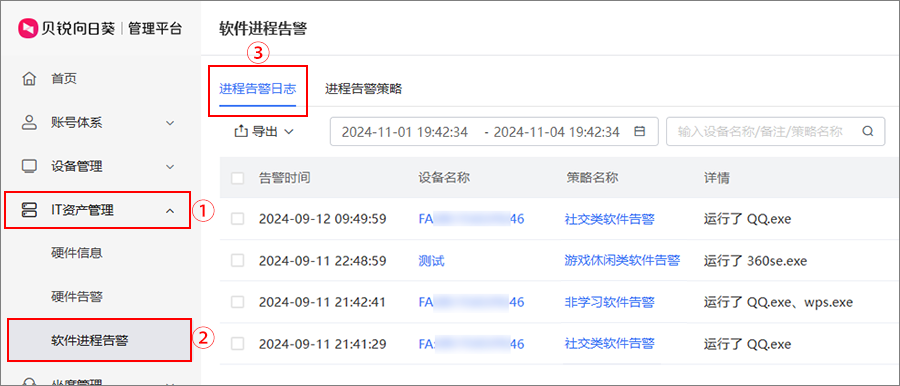Click detail text 运行了 360se.exe
Image resolution: width=900 pixels, height=386 pixels.
755,261
